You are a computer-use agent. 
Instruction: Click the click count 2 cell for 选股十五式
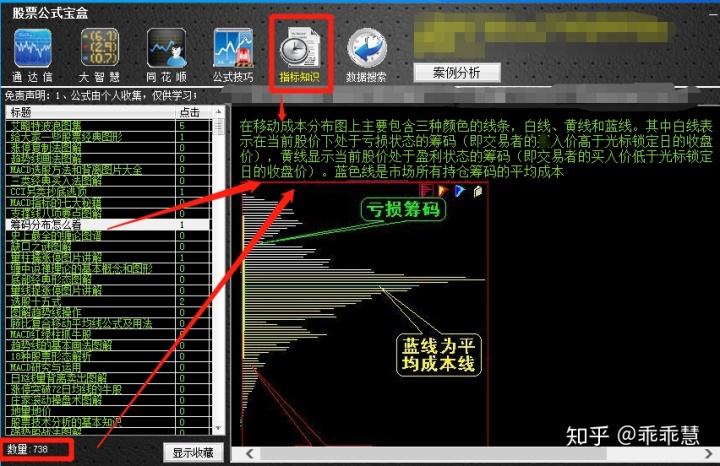point(193,302)
